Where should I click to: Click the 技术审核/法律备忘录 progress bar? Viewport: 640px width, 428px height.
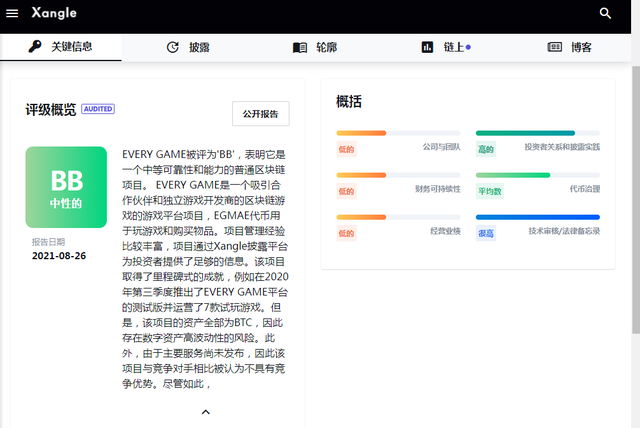point(538,217)
